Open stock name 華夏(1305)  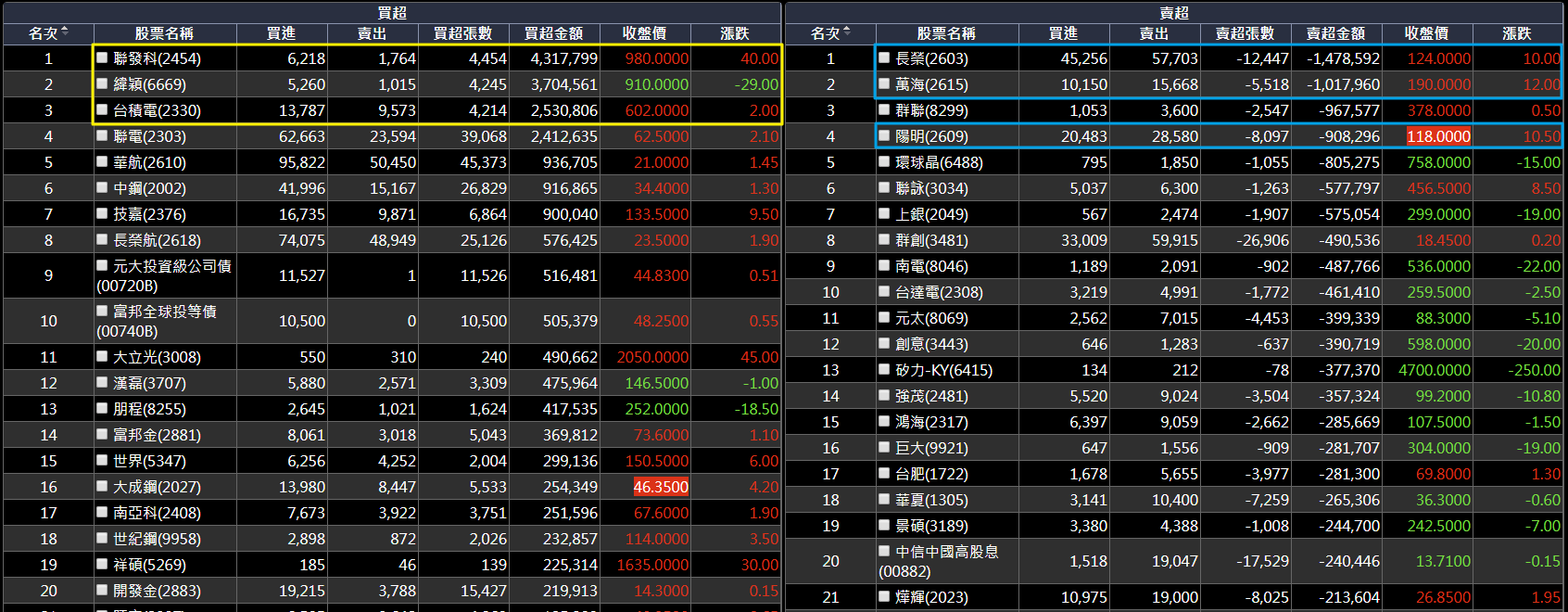point(931,500)
